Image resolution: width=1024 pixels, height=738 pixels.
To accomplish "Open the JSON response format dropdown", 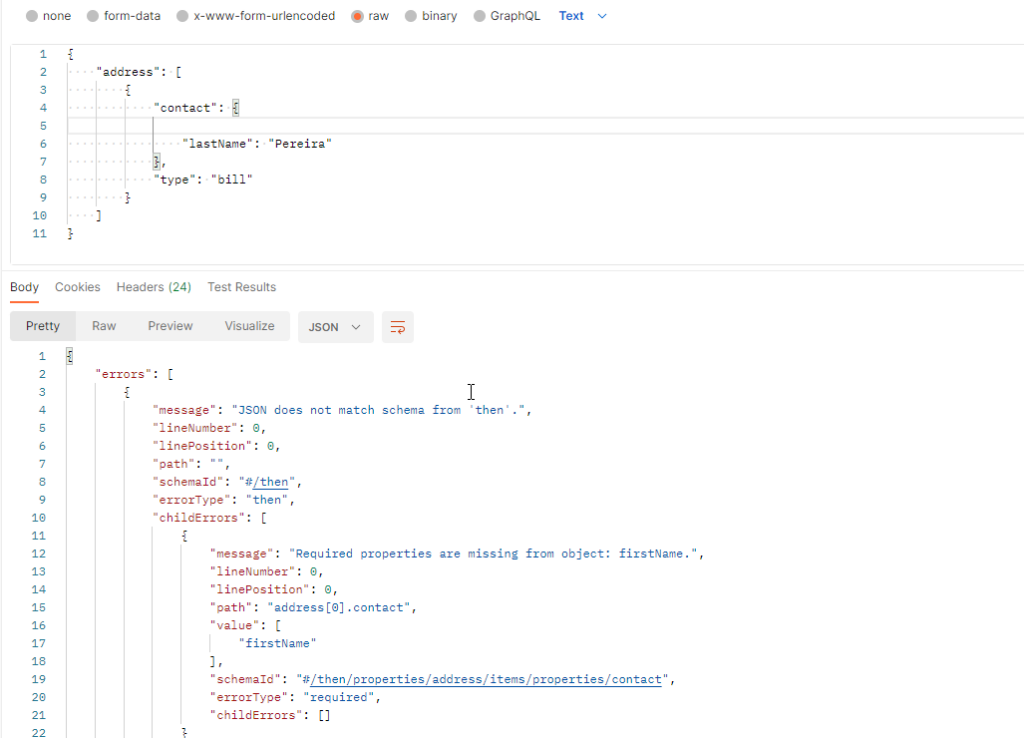I will 335,327.
